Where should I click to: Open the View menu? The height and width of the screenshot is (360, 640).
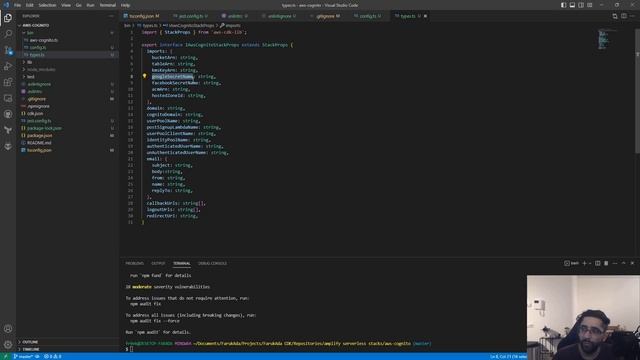(x=66, y=5)
